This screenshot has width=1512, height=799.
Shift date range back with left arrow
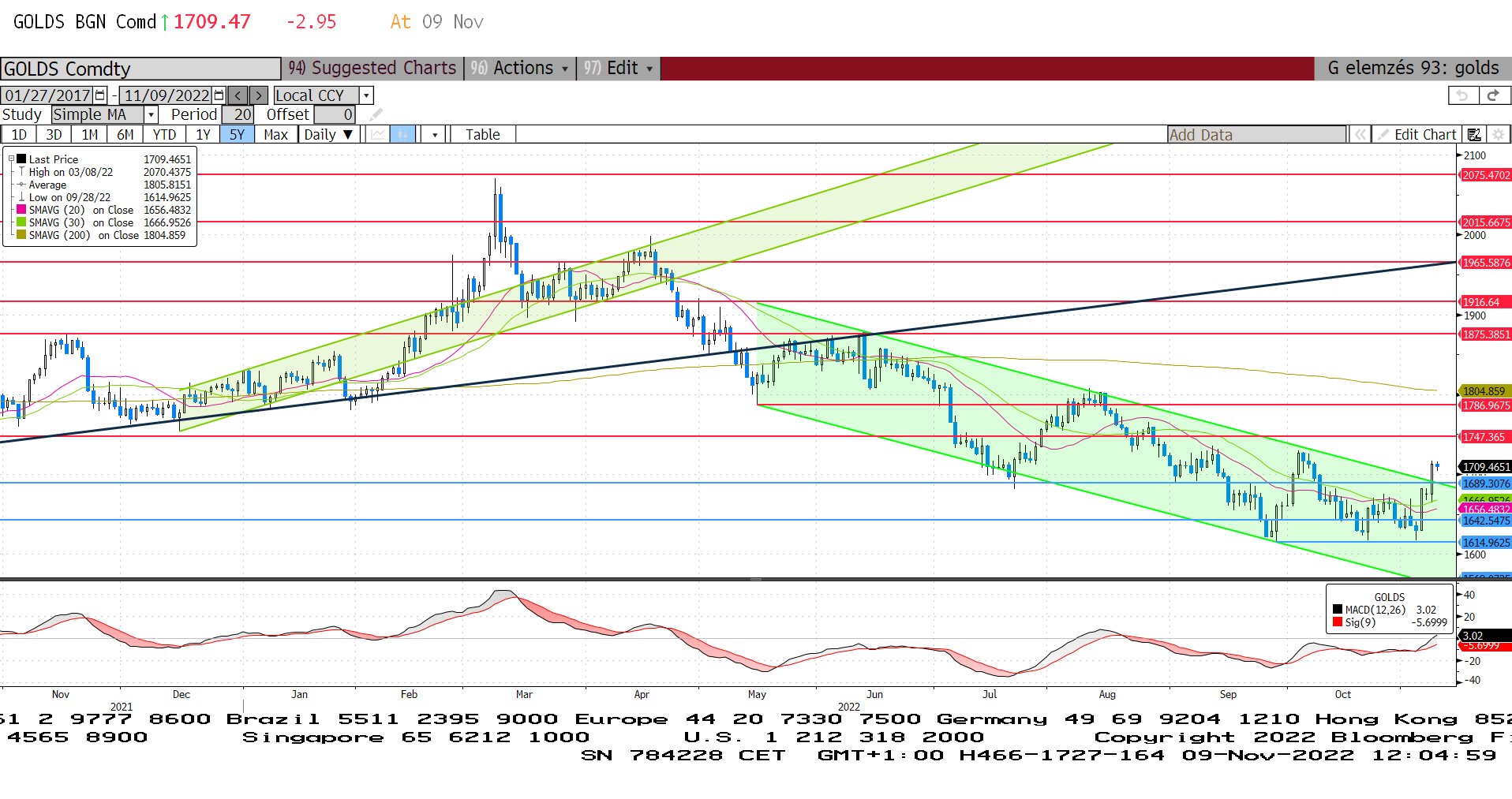click(x=238, y=95)
